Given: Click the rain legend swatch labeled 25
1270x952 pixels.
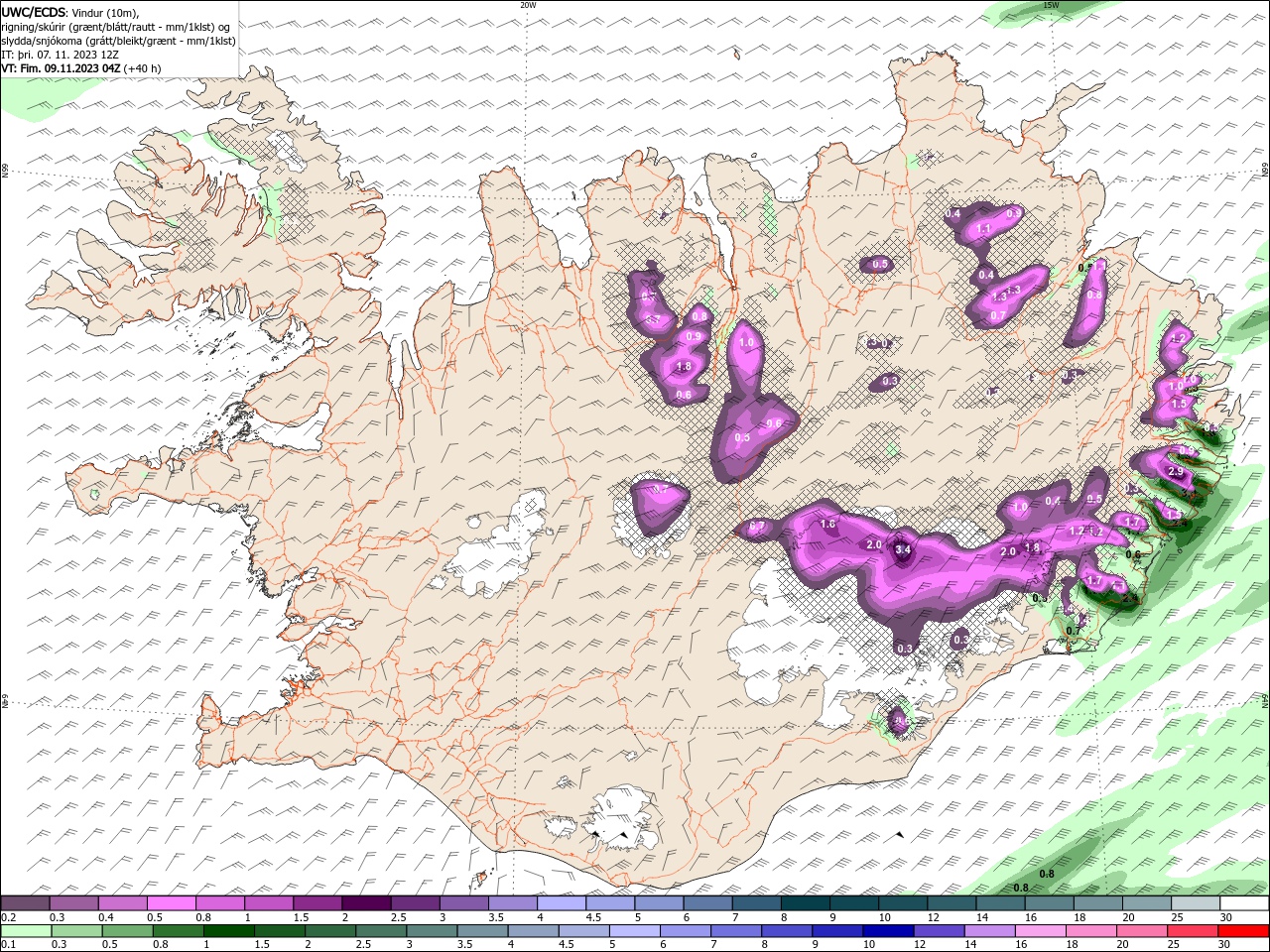Looking at the screenshot, I should point(1191,931).
